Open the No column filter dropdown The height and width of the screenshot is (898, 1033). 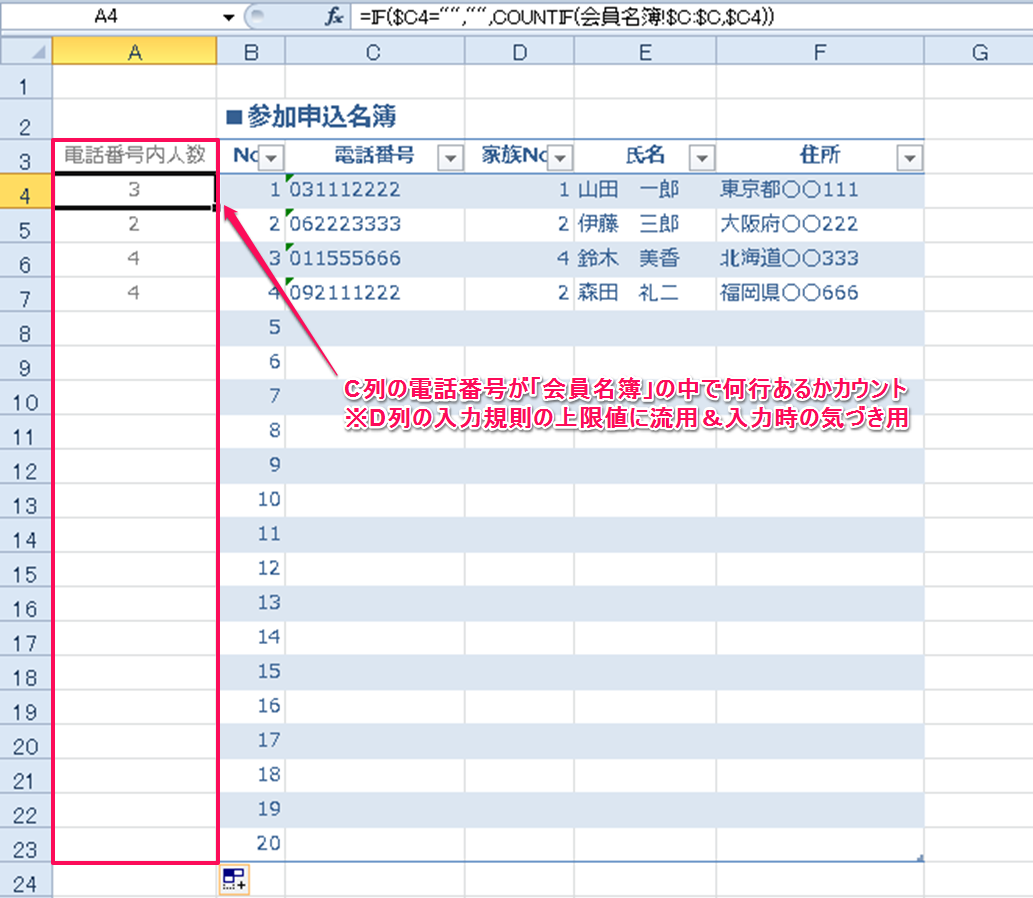(272, 157)
